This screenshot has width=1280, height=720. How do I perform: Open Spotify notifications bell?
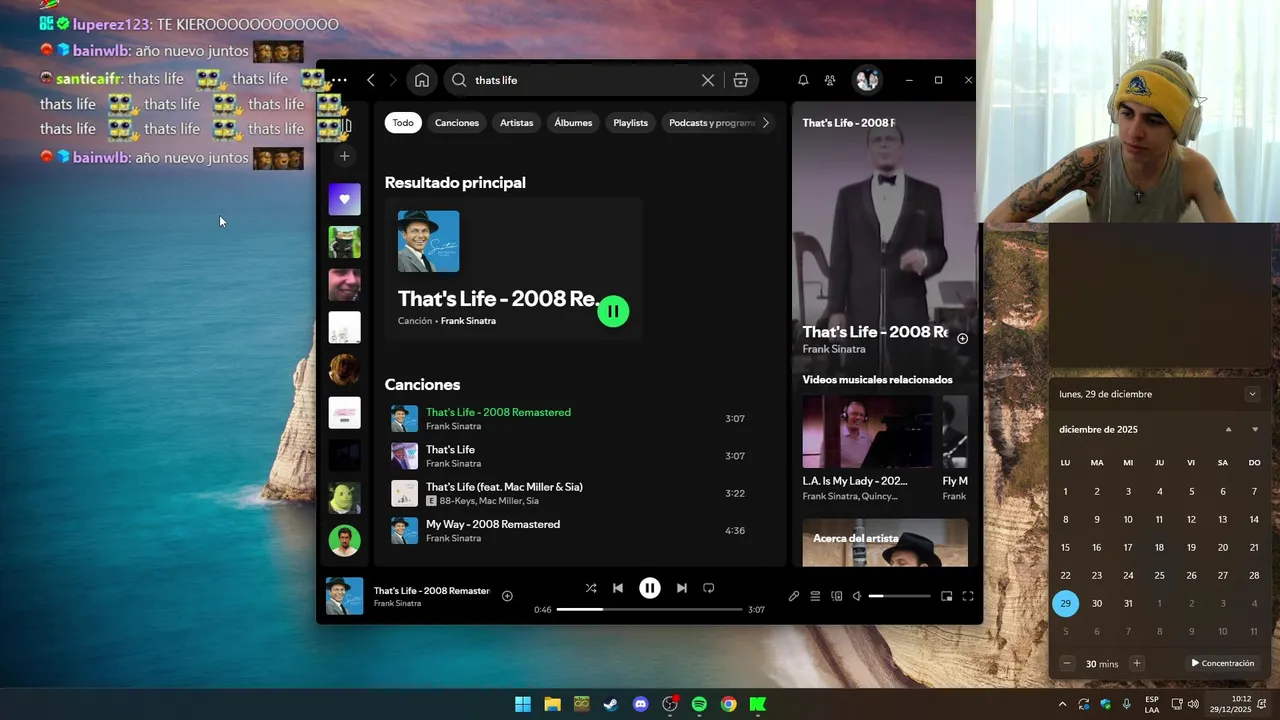[803, 80]
